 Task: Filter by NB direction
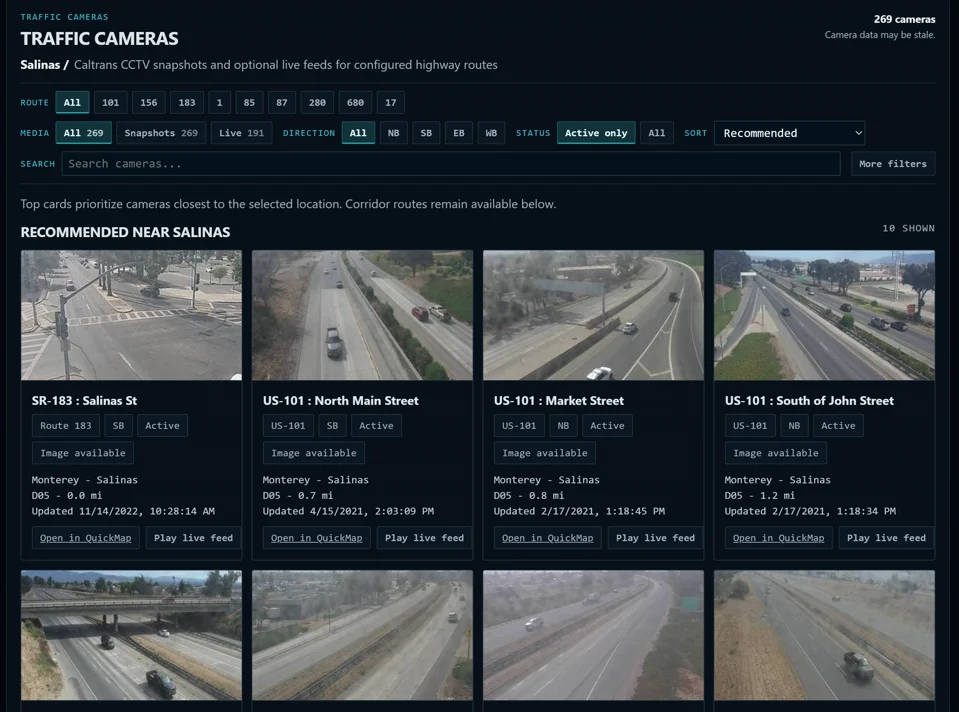pyautogui.click(x=394, y=133)
